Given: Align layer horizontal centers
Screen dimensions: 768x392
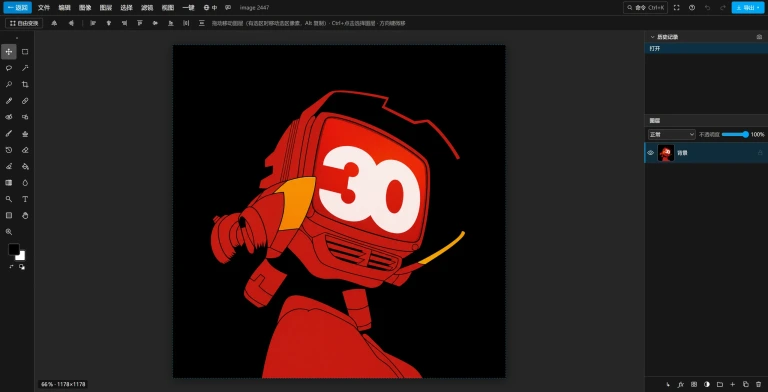Looking at the screenshot, I should coord(109,23).
